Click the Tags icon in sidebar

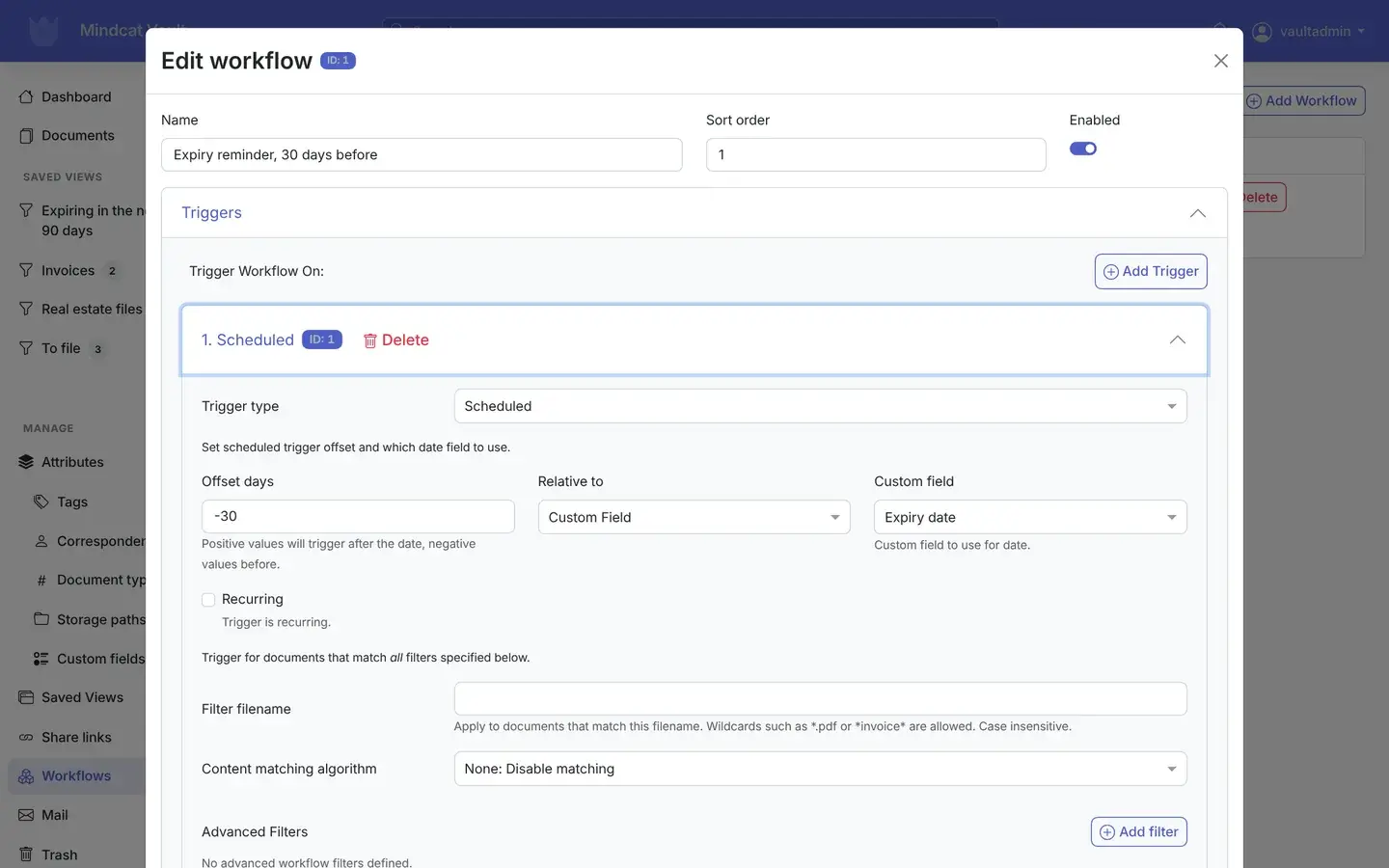41,502
